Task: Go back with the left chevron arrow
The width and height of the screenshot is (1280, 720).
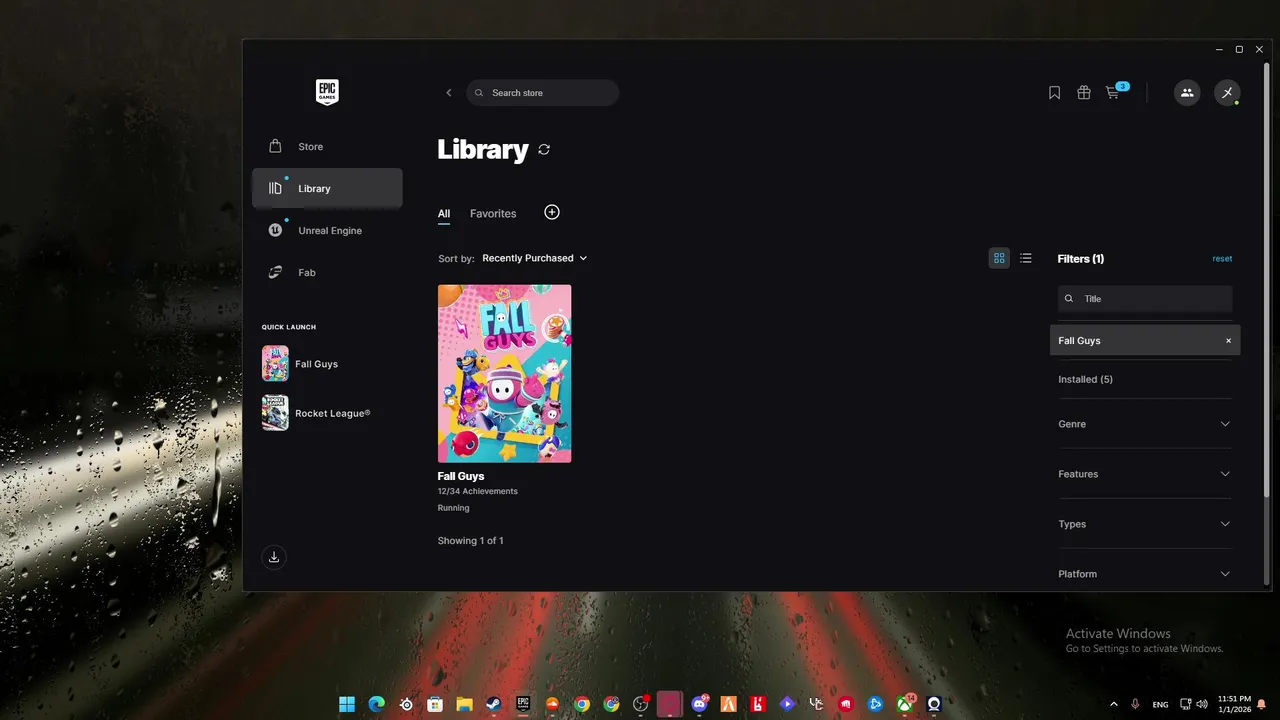Action: tap(448, 93)
